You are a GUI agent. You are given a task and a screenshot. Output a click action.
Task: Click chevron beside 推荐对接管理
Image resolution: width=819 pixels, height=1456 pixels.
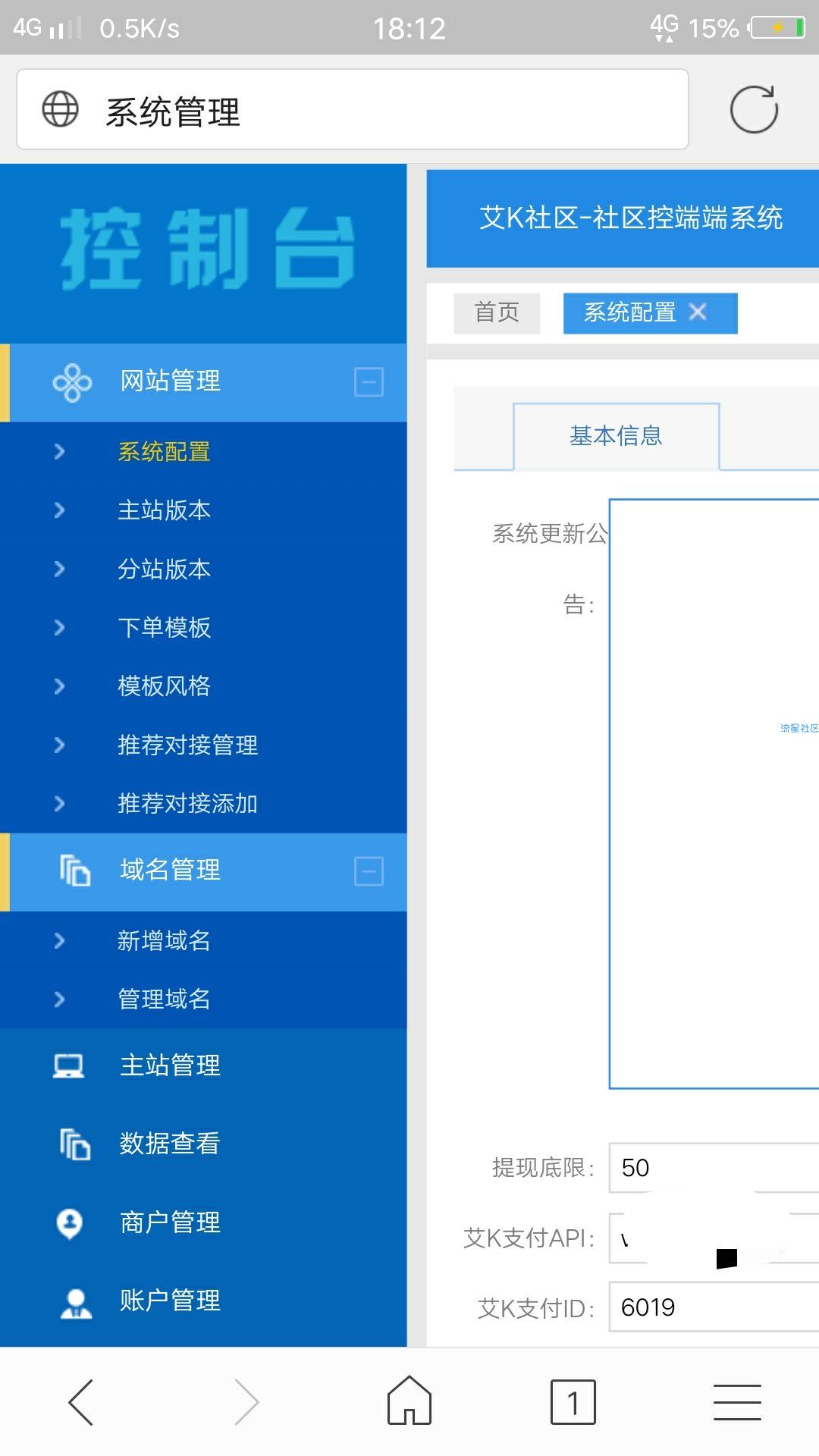(x=60, y=745)
